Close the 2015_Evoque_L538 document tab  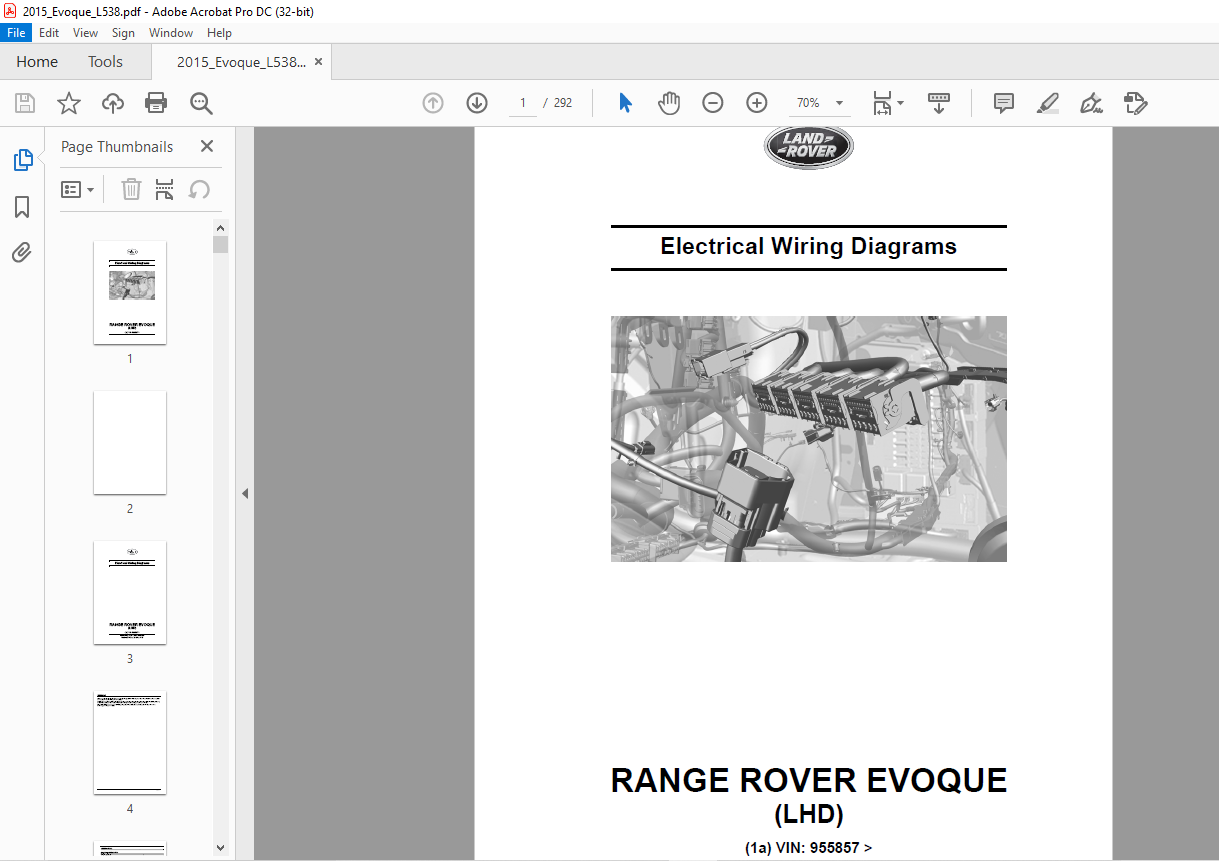pyautogui.click(x=319, y=62)
